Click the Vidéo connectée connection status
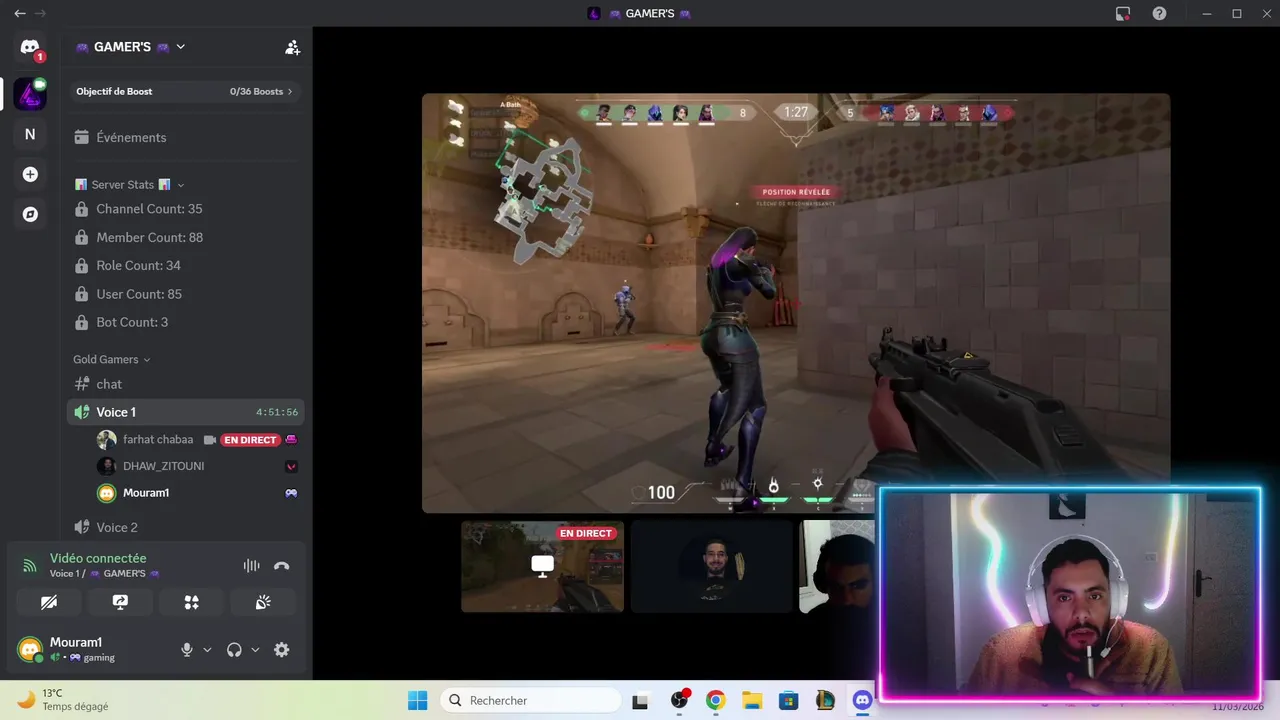The width and height of the screenshot is (1280, 720). click(x=98, y=558)
